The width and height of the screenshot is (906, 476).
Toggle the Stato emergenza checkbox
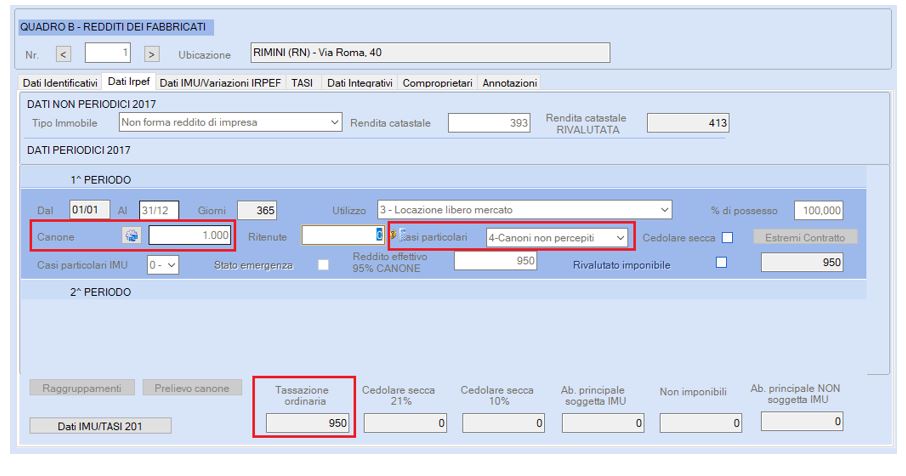(324, 265)
